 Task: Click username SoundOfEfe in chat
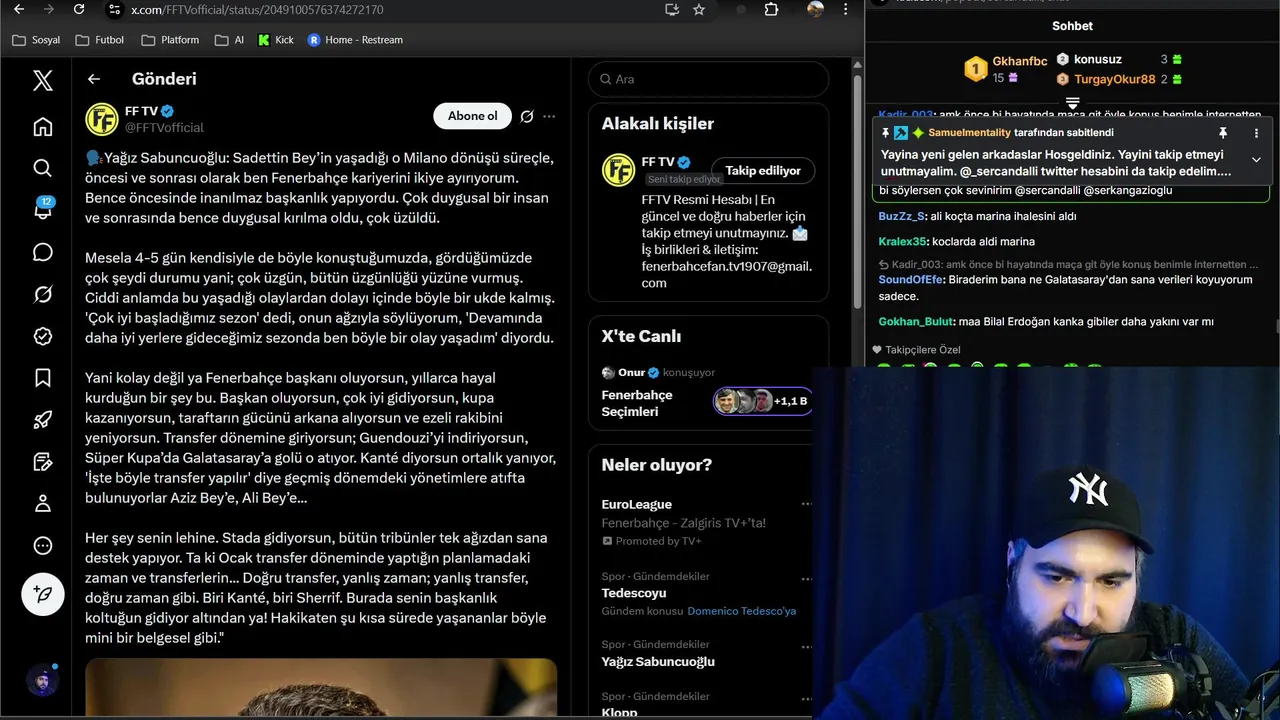click(911, 280)
